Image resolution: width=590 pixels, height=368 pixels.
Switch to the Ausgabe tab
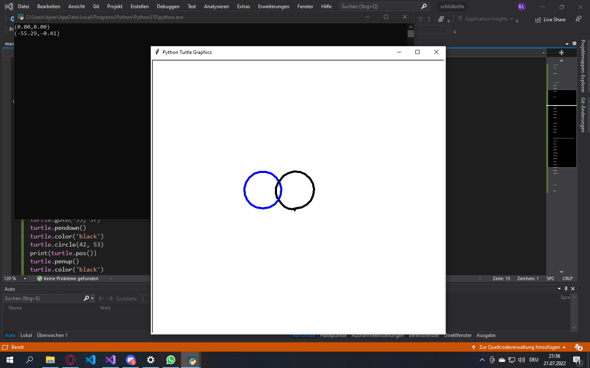click(486, 335)
